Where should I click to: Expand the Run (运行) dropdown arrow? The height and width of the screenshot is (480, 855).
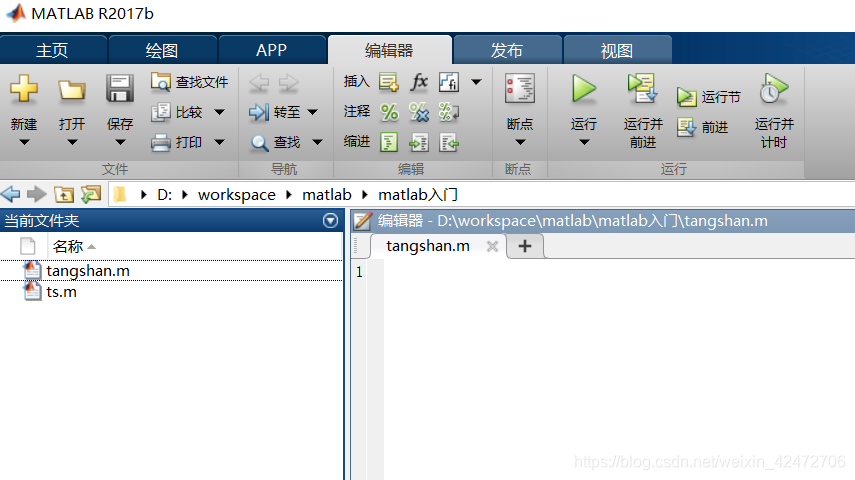584,142
